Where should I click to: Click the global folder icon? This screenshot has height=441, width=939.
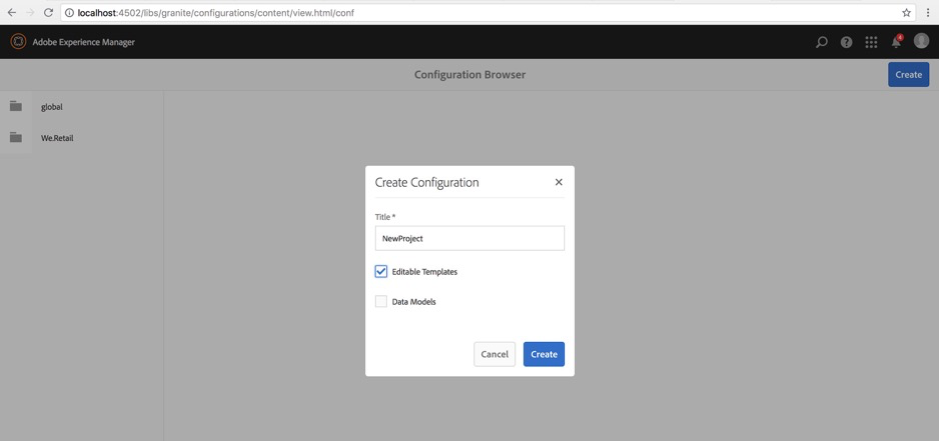[16, 106]
